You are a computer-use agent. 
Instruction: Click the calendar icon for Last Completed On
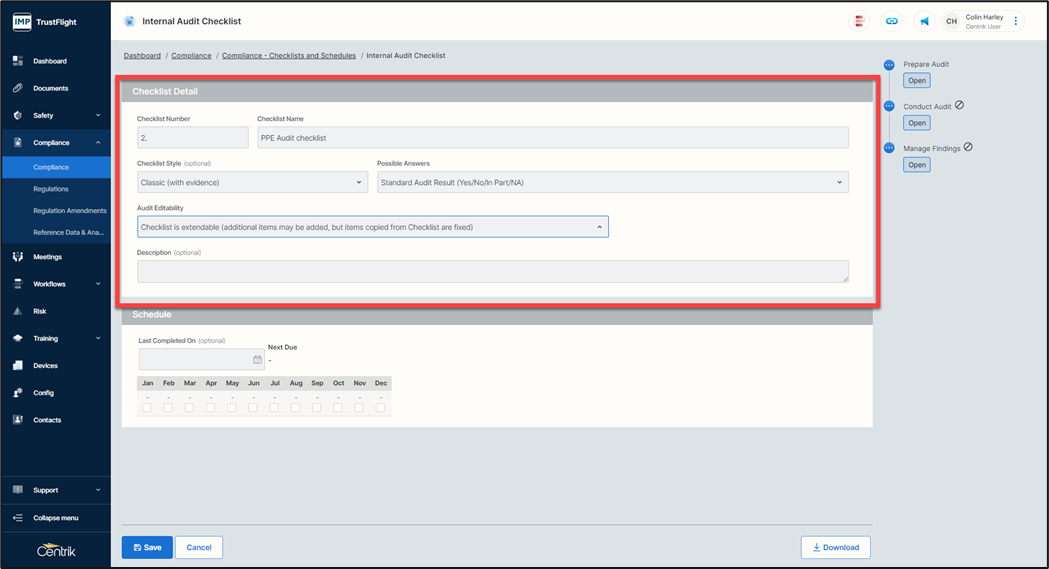pyautogui.click(x=257, y=360)
